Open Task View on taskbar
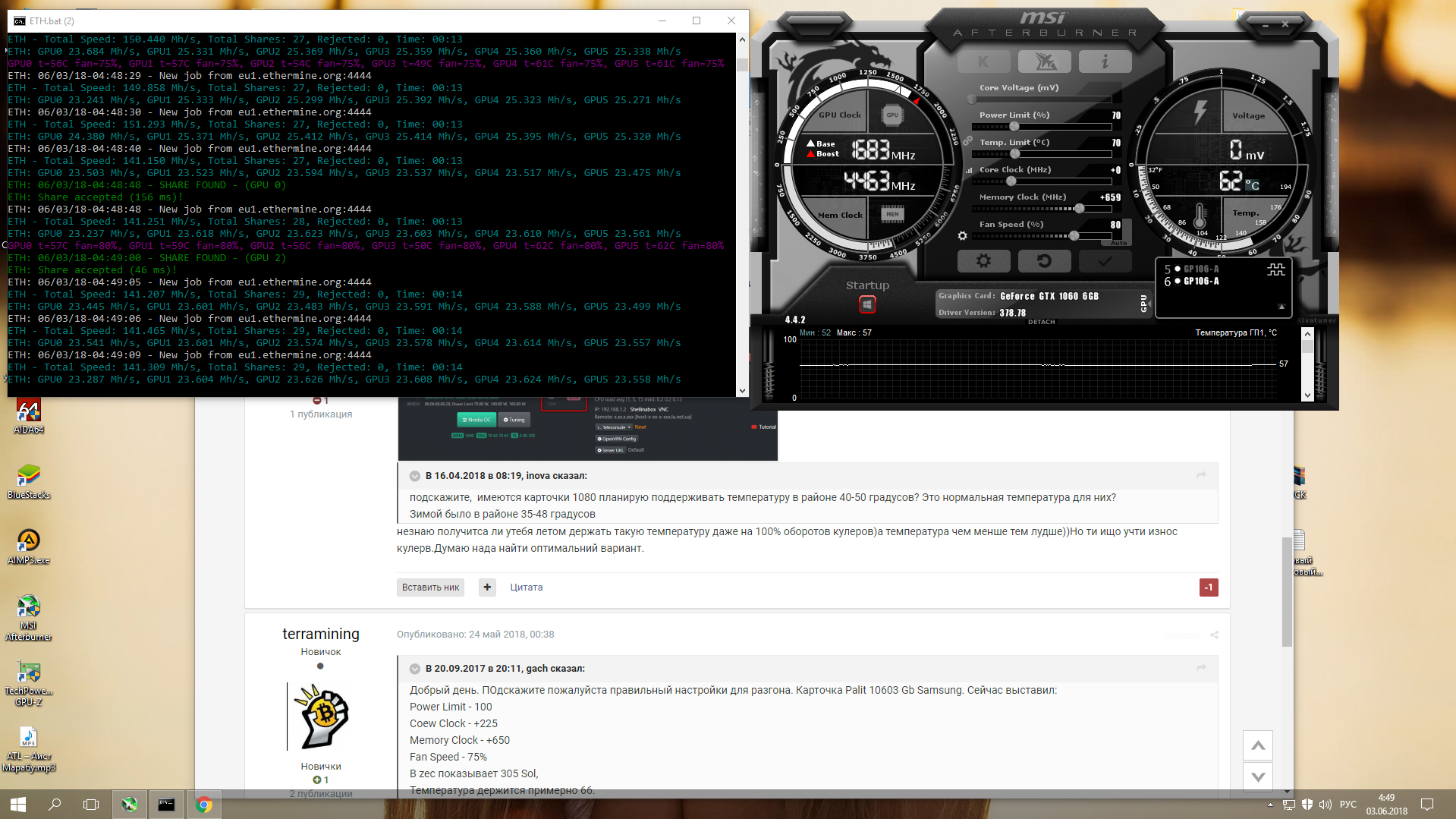The height and width of the screenshot is (819, 1456). point(91,804)
